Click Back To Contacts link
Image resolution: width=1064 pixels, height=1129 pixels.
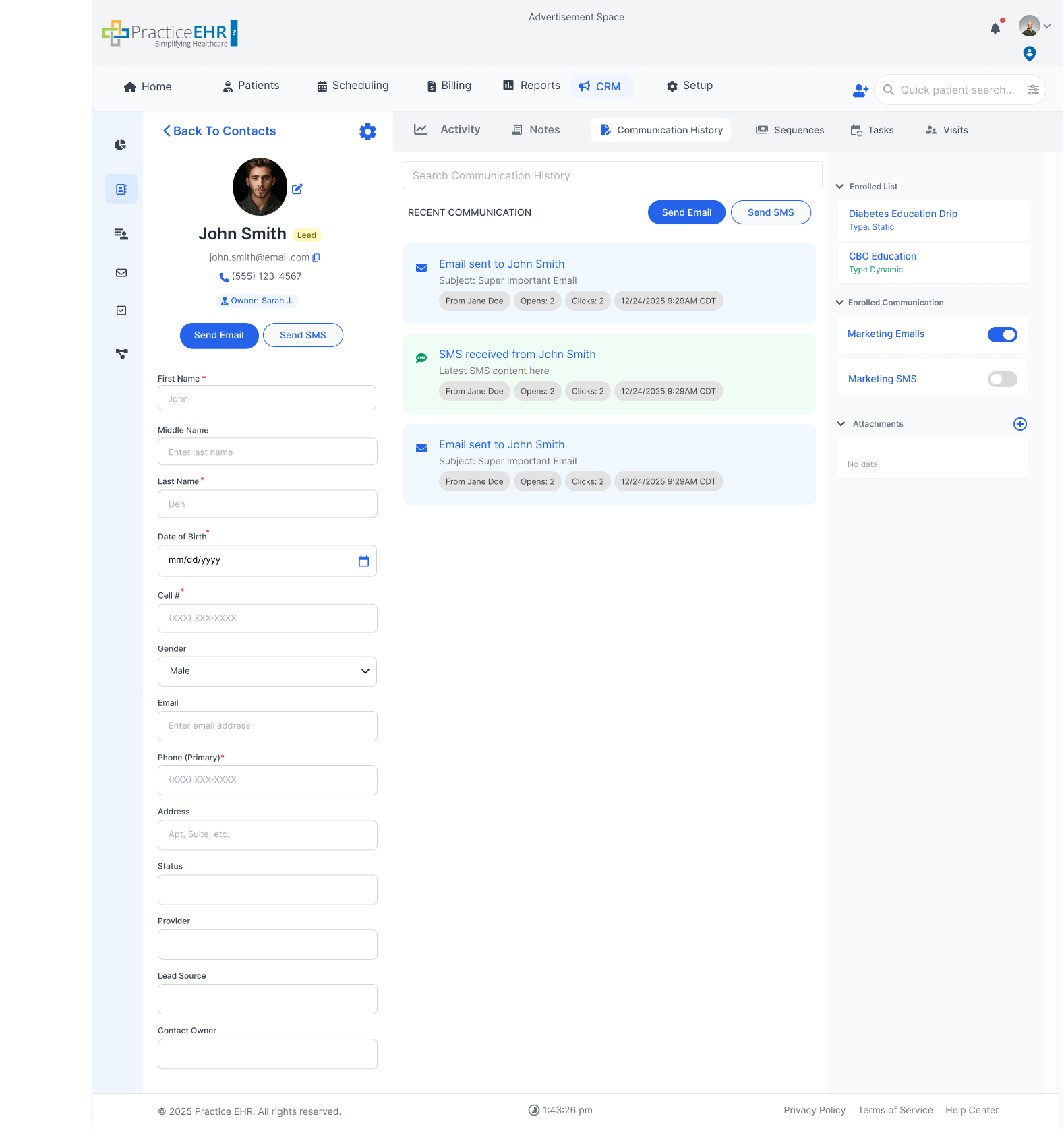tap(219, 131)
